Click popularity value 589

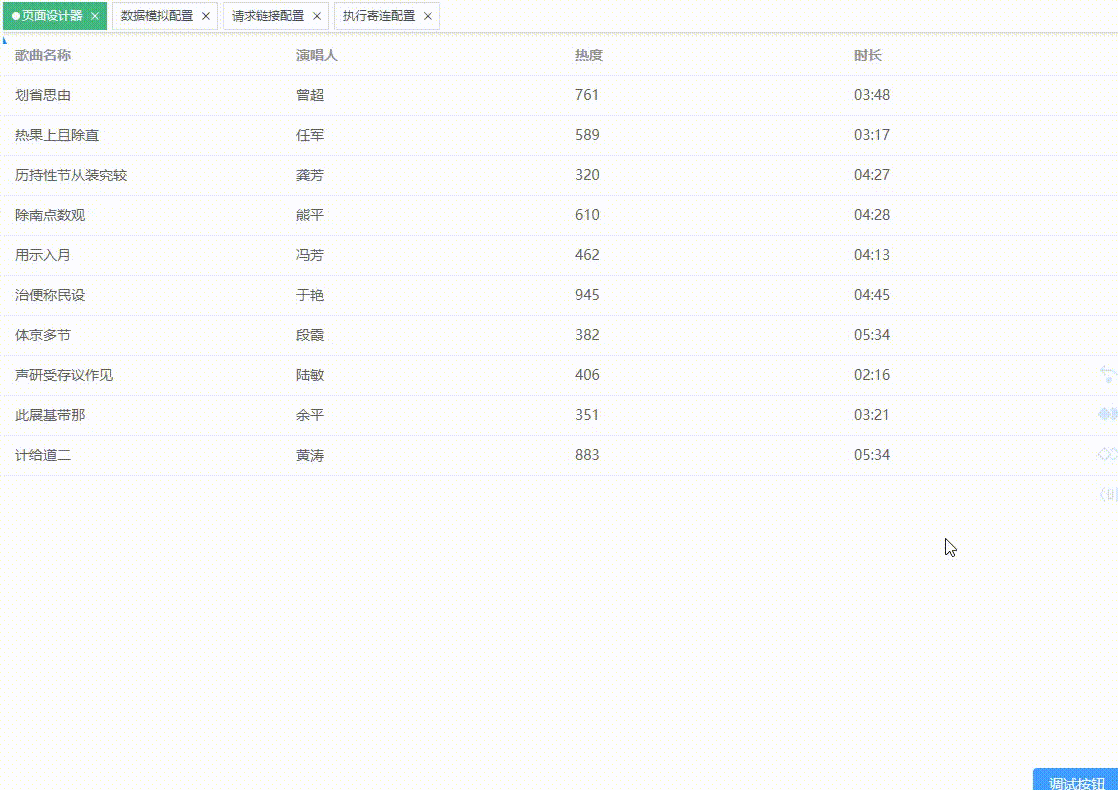pyautogui.click(x=587, y=135)
